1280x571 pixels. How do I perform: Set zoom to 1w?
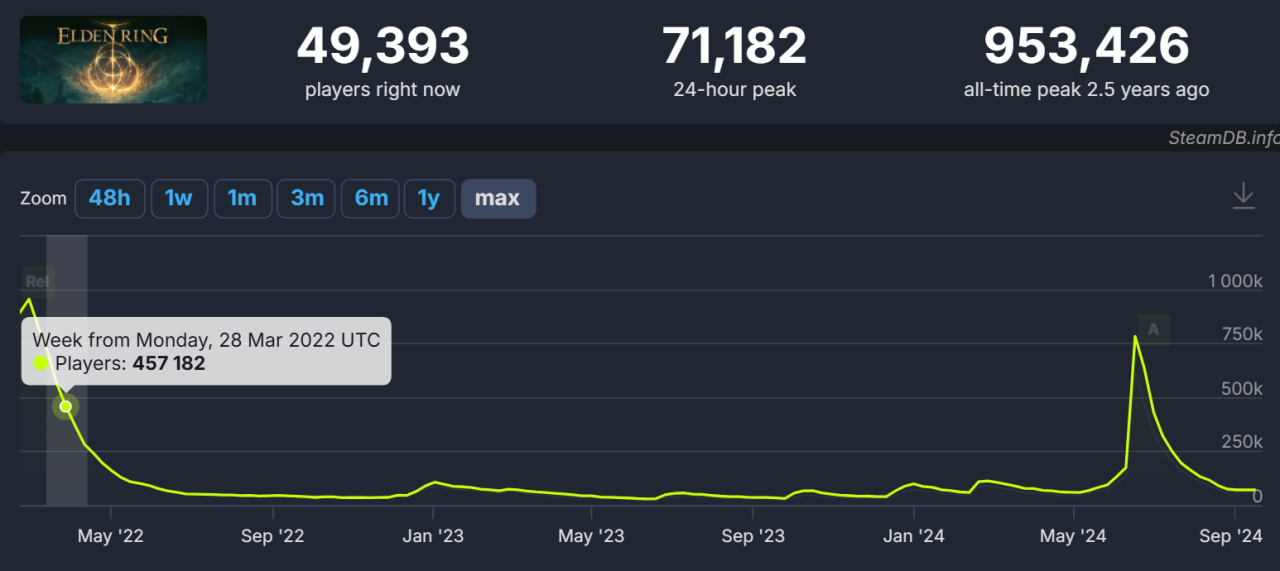tap(179, 198)
